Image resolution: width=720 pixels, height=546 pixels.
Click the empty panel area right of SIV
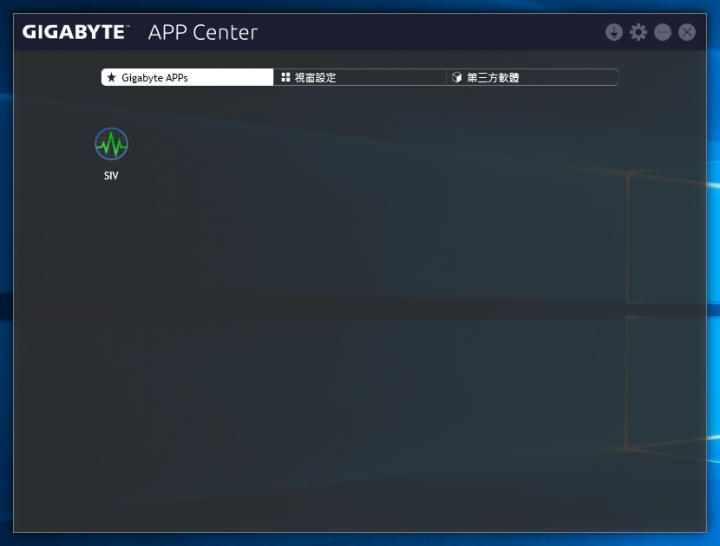click(367, 147)
